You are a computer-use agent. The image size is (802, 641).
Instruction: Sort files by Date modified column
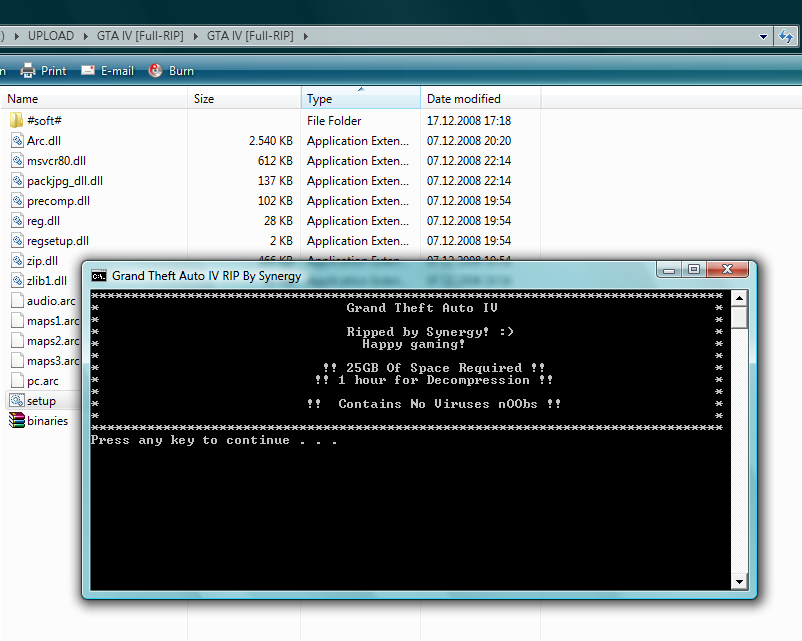[480, 98]
